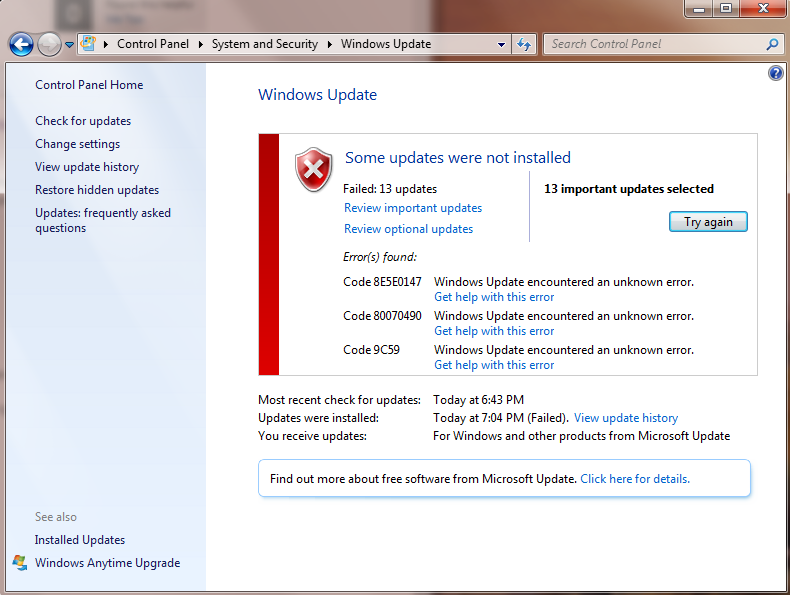The height and width of the screenshot is (595, 790).
Task: Select the 'Failed: 13 updates' text
Action: pyautogui.click(x=390, y=189)
